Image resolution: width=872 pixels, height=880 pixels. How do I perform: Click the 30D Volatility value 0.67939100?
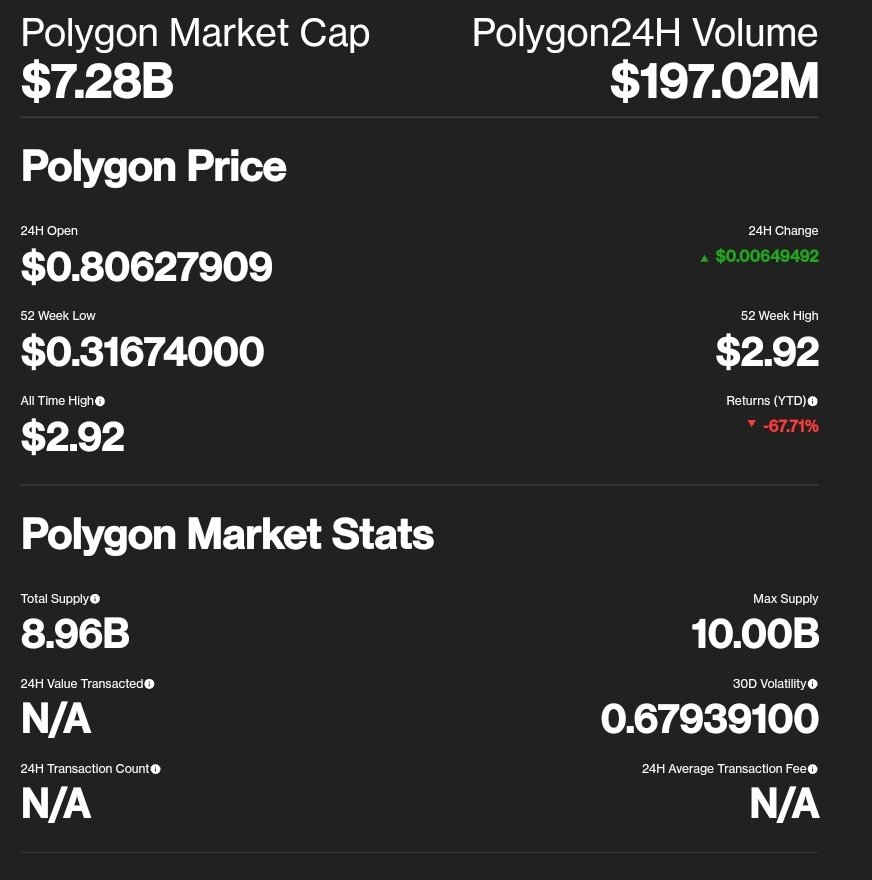tap(710, 719)
